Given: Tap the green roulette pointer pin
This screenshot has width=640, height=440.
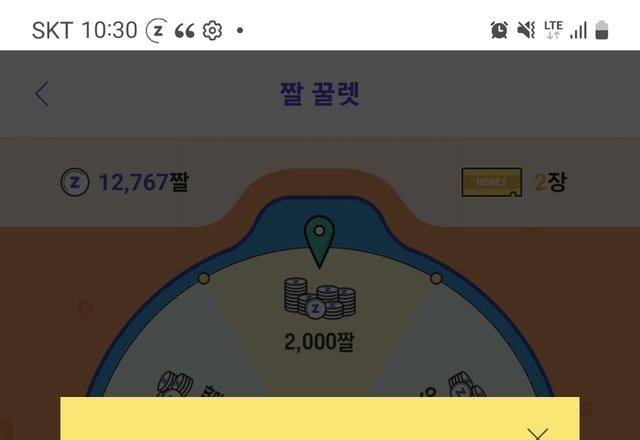Looking at the screenshot, I should coord(319,242).
